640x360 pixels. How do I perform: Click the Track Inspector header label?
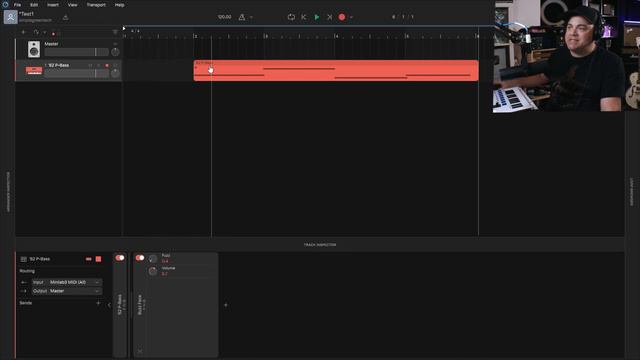320,245
